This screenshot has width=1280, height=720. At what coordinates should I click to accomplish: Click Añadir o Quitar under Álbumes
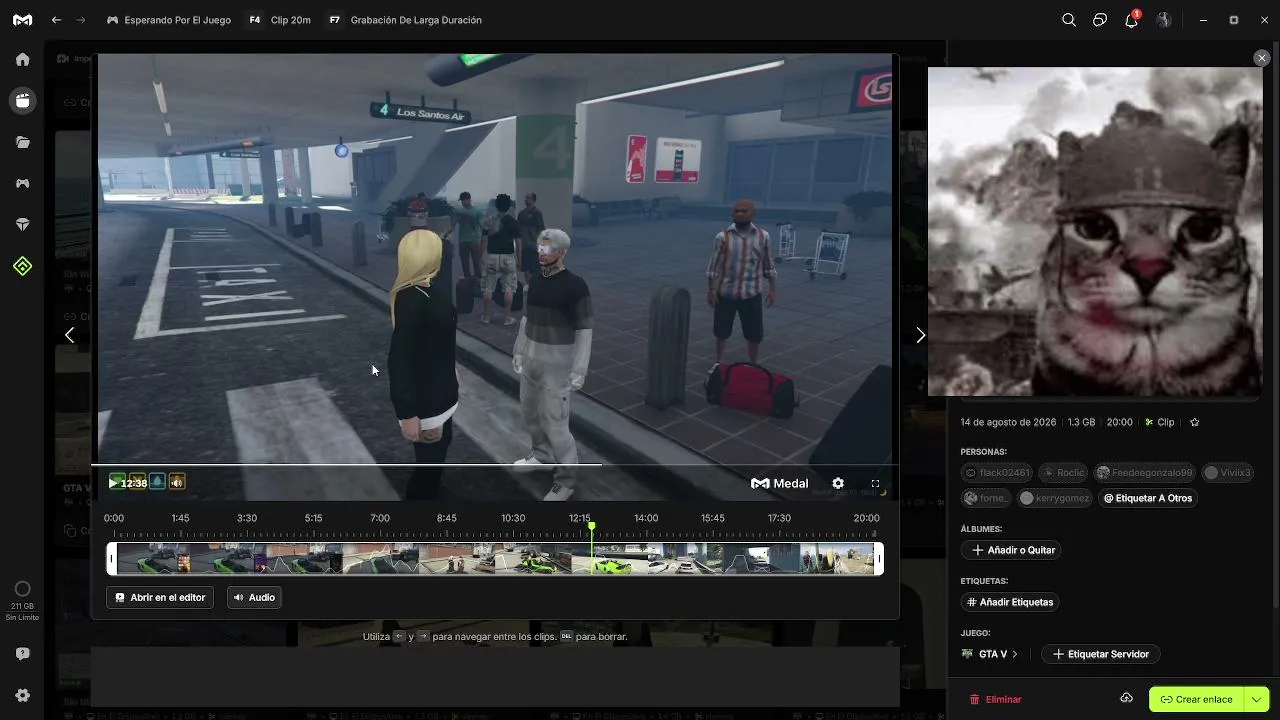(x=1013, y=550)
